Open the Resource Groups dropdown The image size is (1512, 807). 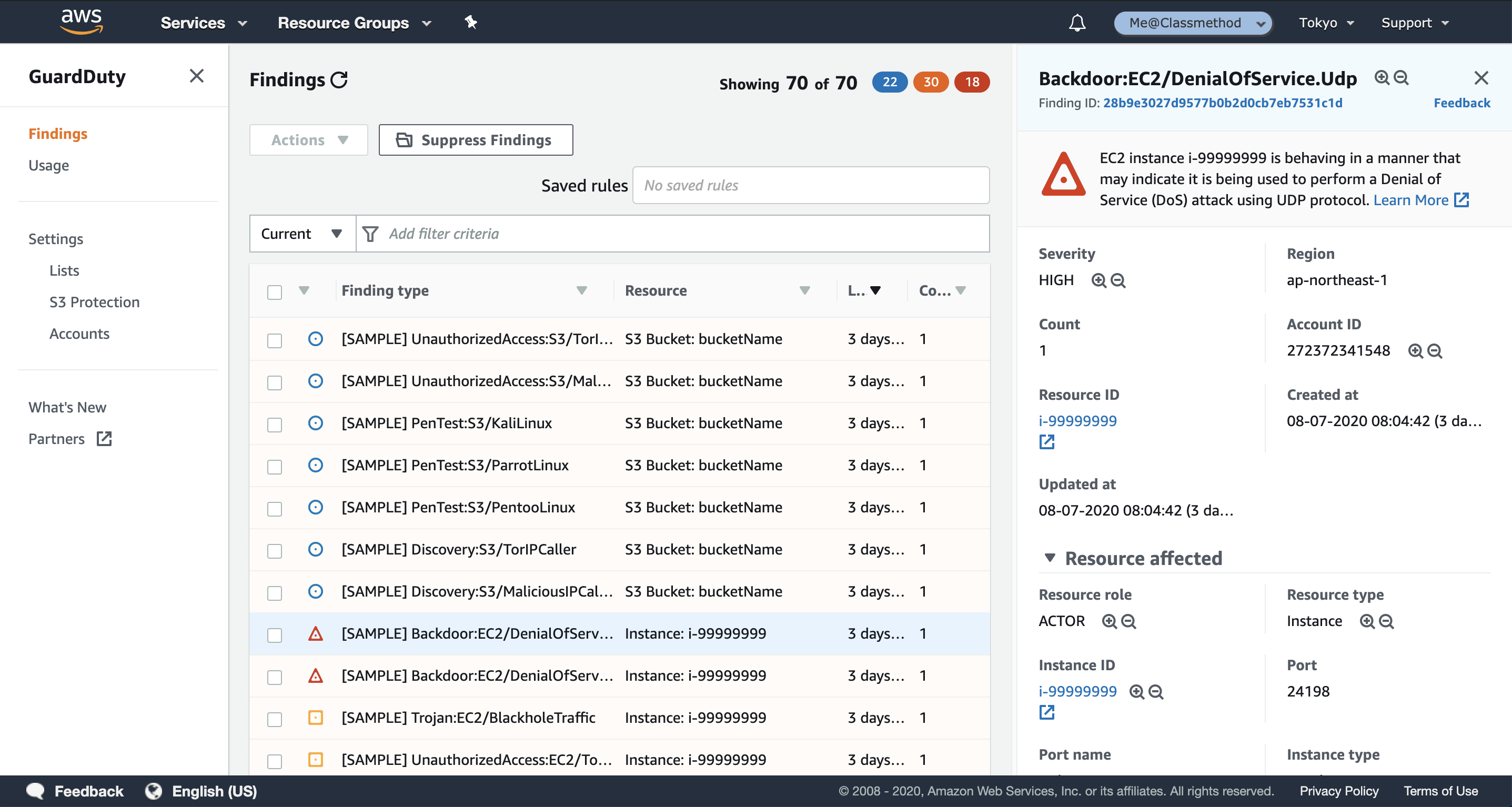[355, 23]
